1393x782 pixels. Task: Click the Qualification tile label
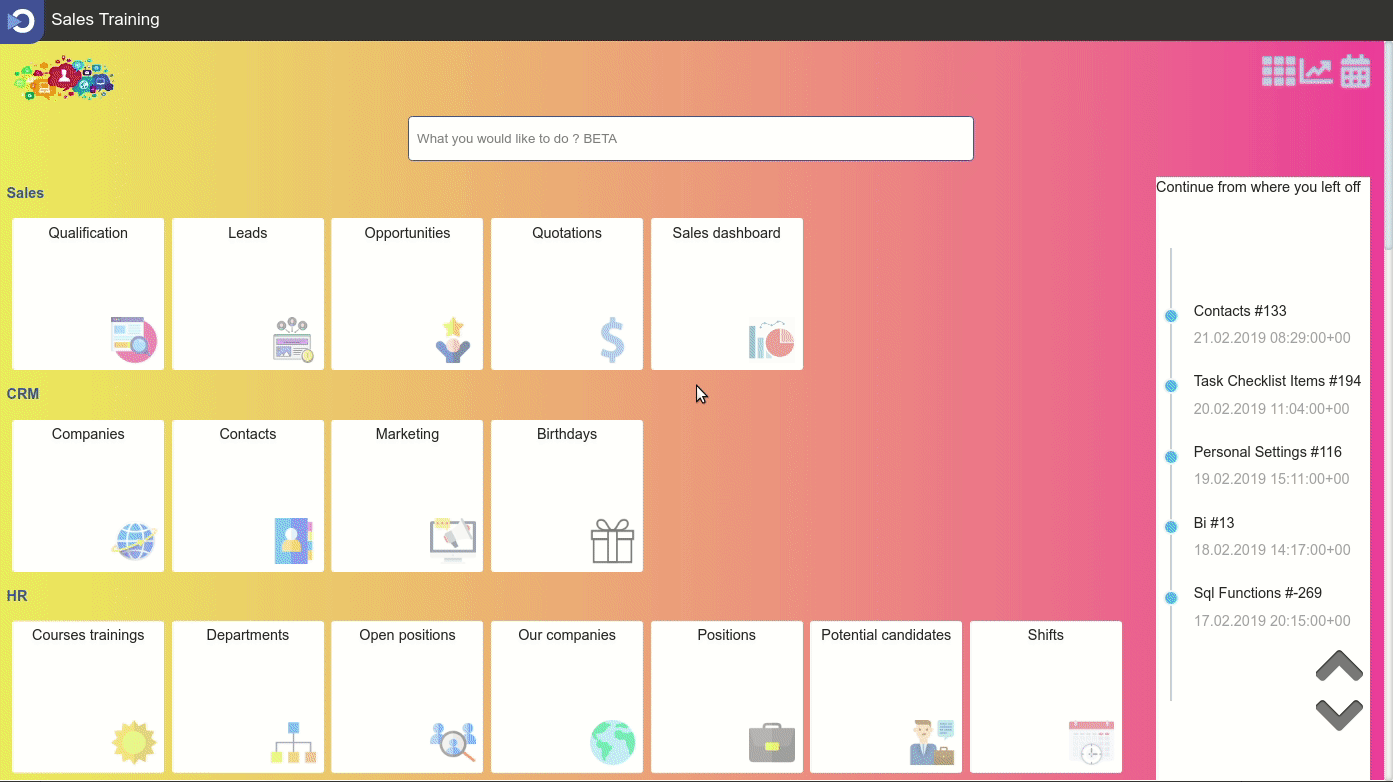tap(88, 233)
